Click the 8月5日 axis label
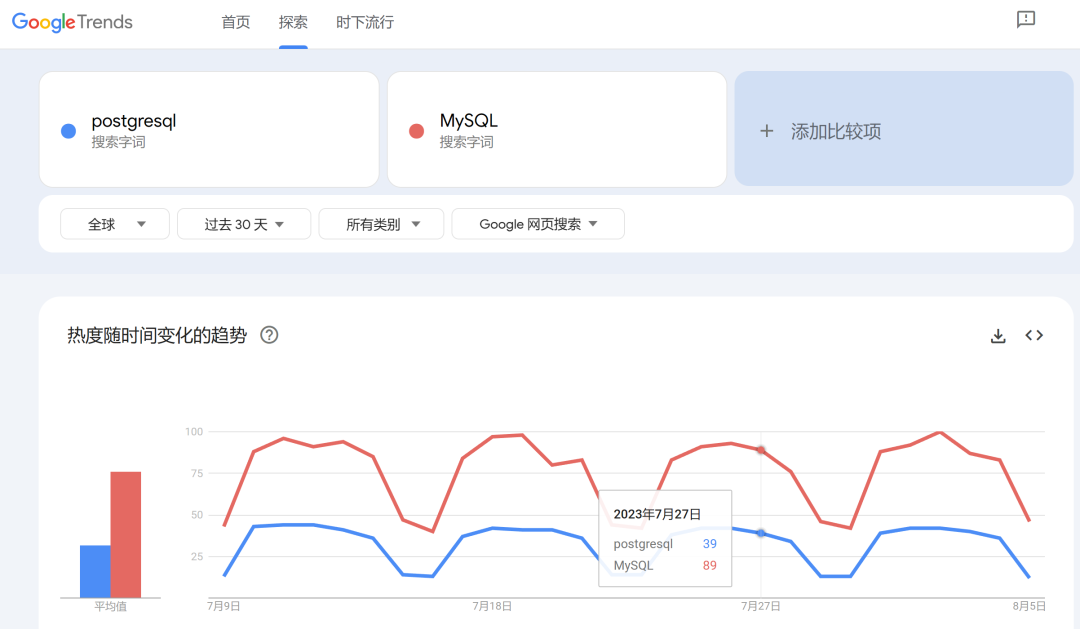Viewport: 1080px width, 629px height. pos(1029,606)
